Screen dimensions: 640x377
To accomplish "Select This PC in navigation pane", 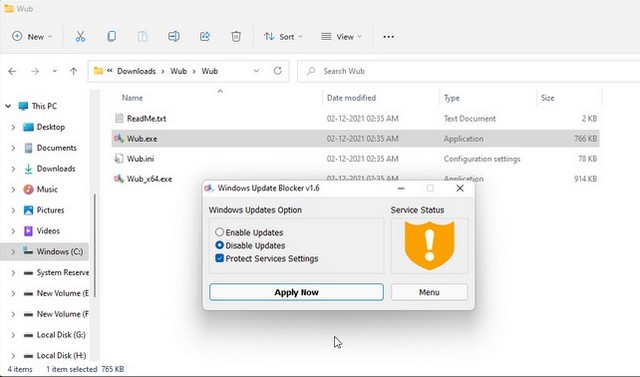I will (44, 106).
